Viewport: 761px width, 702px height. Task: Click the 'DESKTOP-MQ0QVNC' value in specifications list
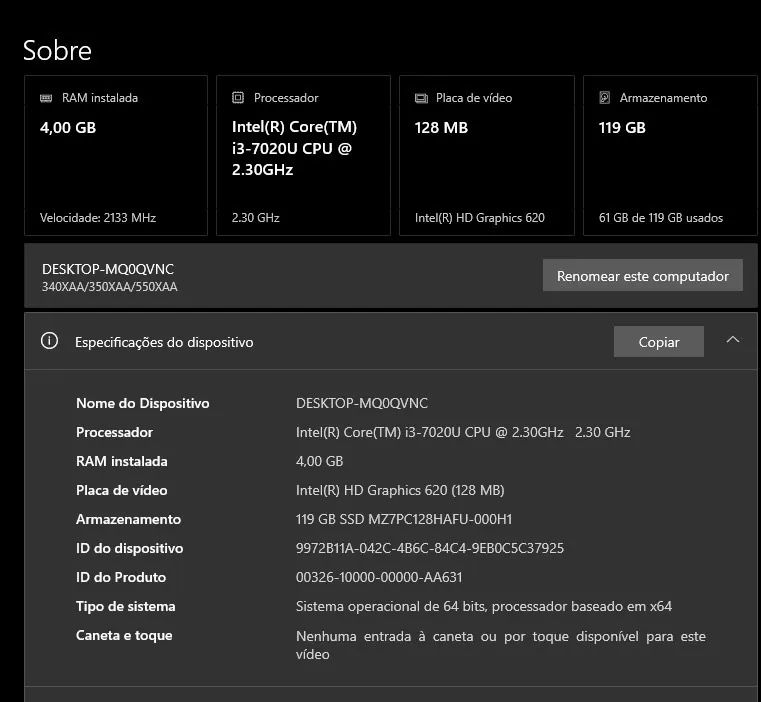click(362, 403)
